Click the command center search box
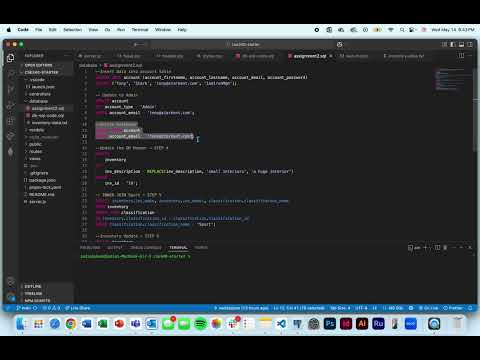480x360 pixels. point(245,44)
